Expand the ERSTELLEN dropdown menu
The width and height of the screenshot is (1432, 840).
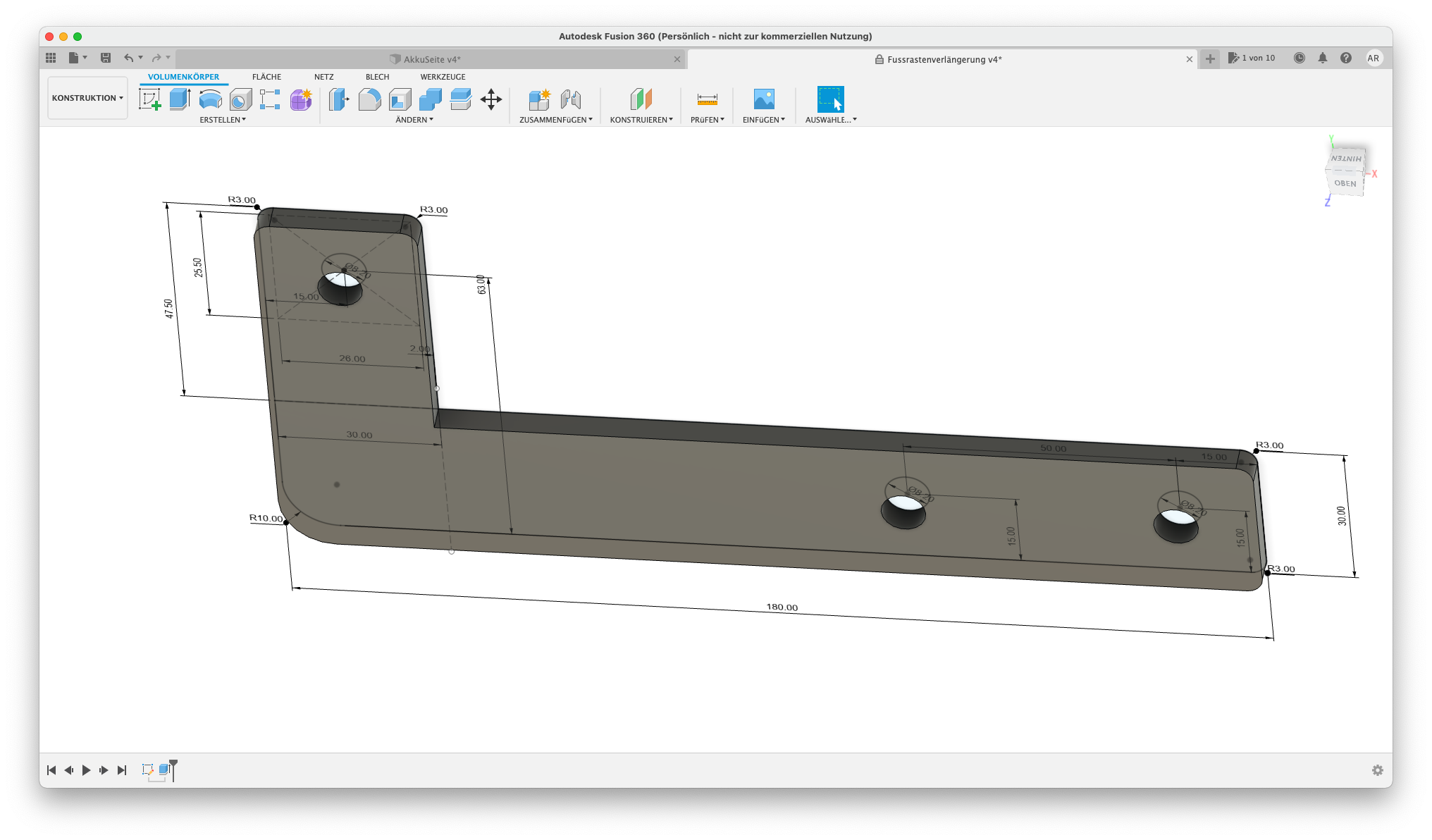click(223, 120)
